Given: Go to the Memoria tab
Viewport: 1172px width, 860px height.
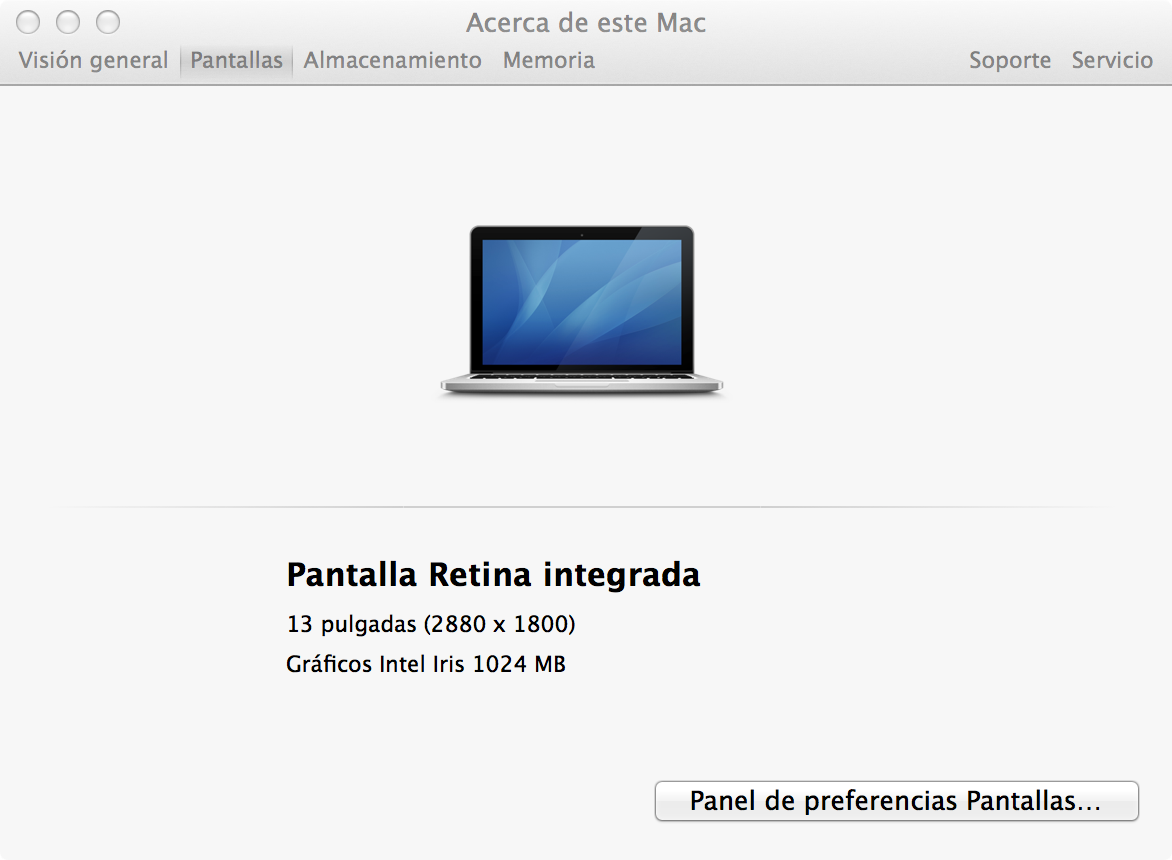Looking at the screenshot, I should (549, 60).
